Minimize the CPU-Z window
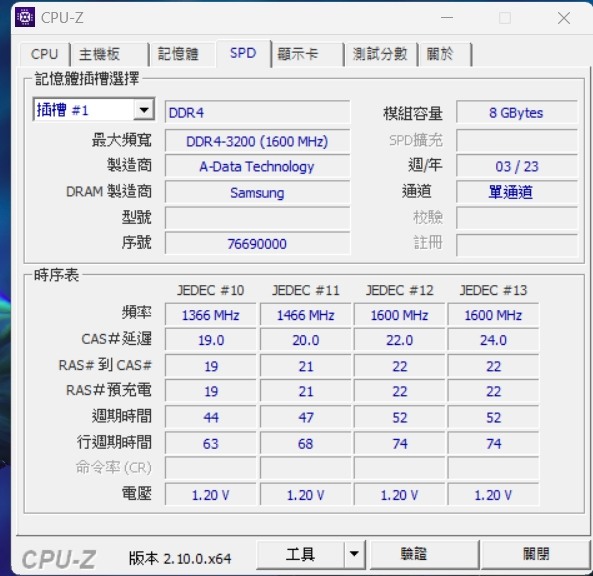593x576 pixels. point(447,17)
